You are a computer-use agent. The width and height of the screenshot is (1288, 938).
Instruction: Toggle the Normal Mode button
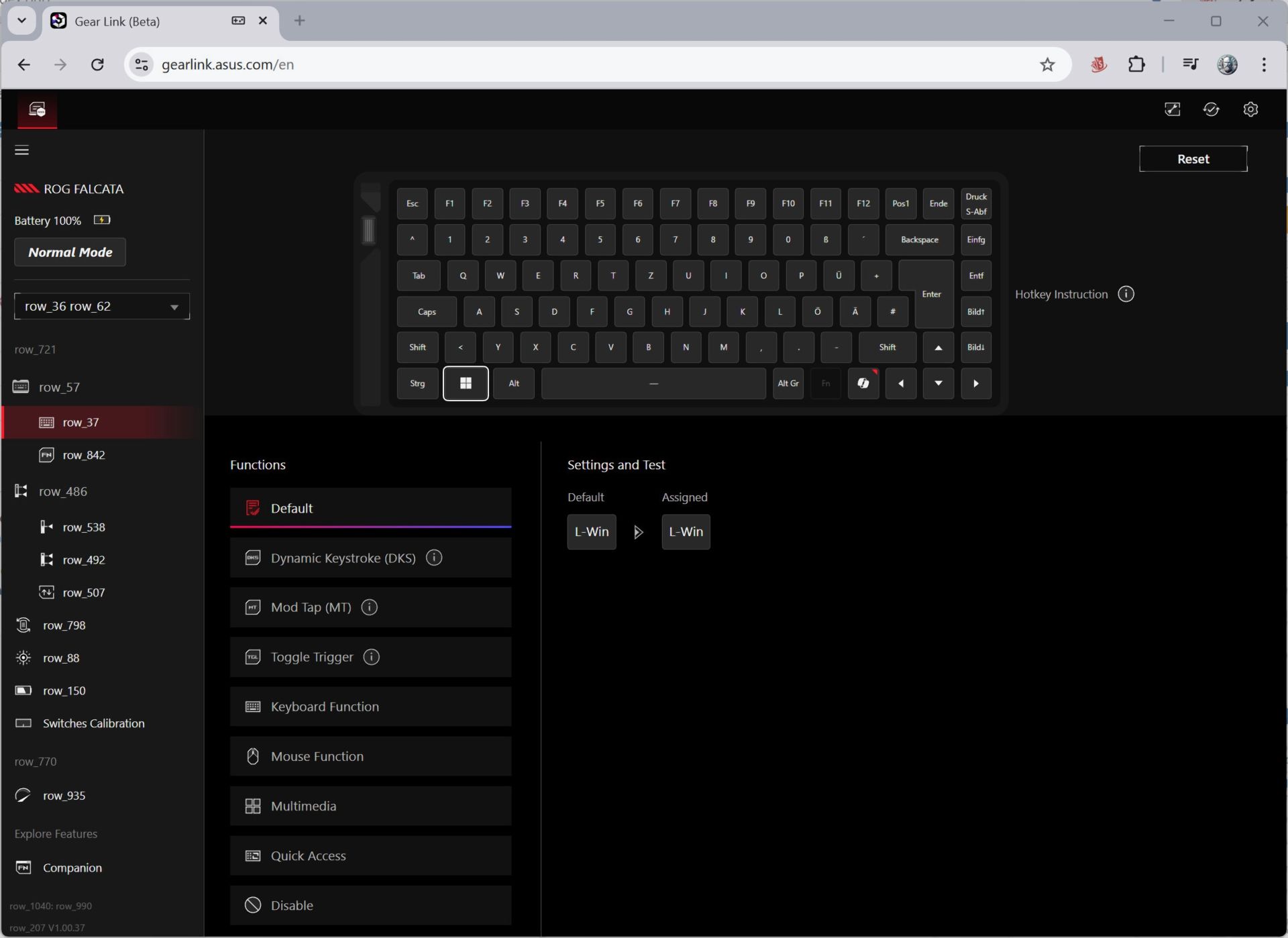[x=70, y=252]
